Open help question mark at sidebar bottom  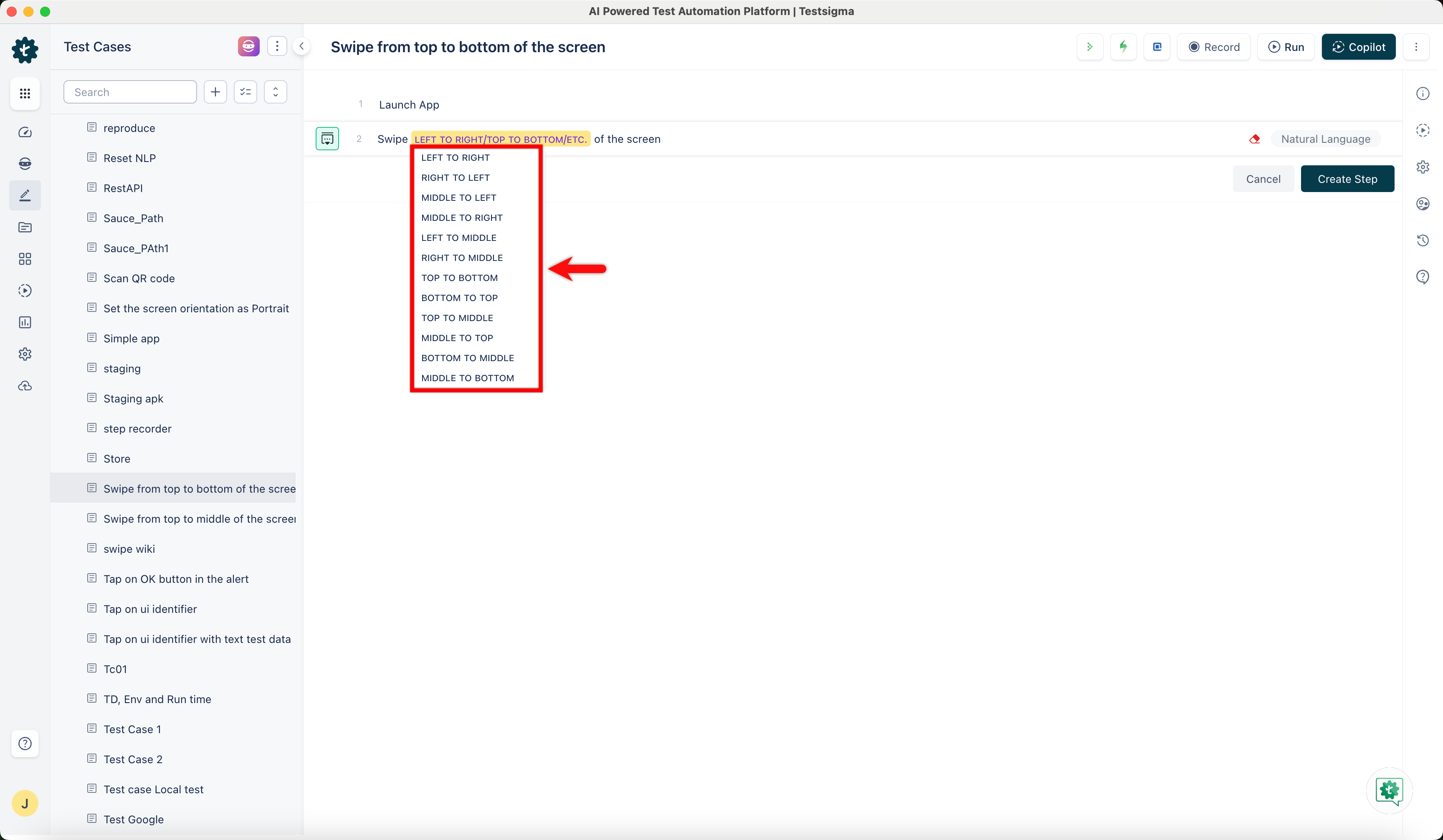point(25,743)
